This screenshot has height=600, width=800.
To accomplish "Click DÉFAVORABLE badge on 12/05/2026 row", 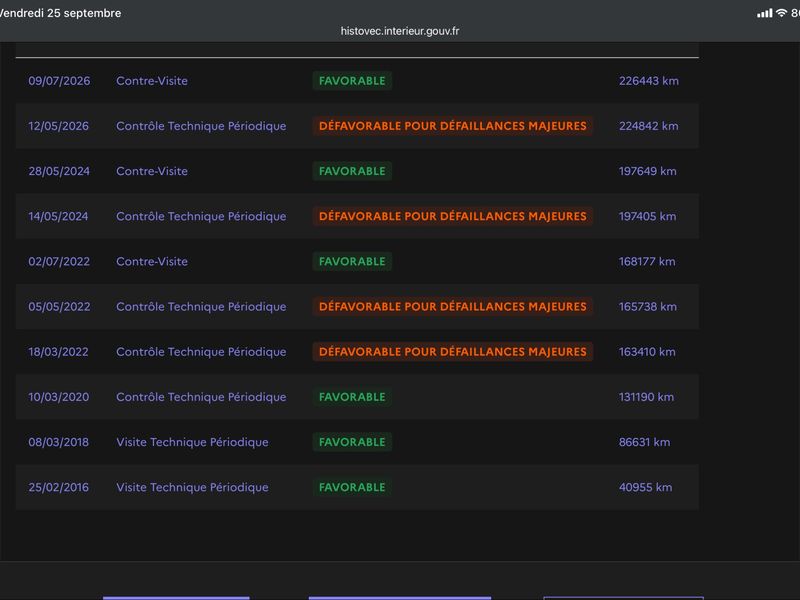I will [x=453, y=126].
